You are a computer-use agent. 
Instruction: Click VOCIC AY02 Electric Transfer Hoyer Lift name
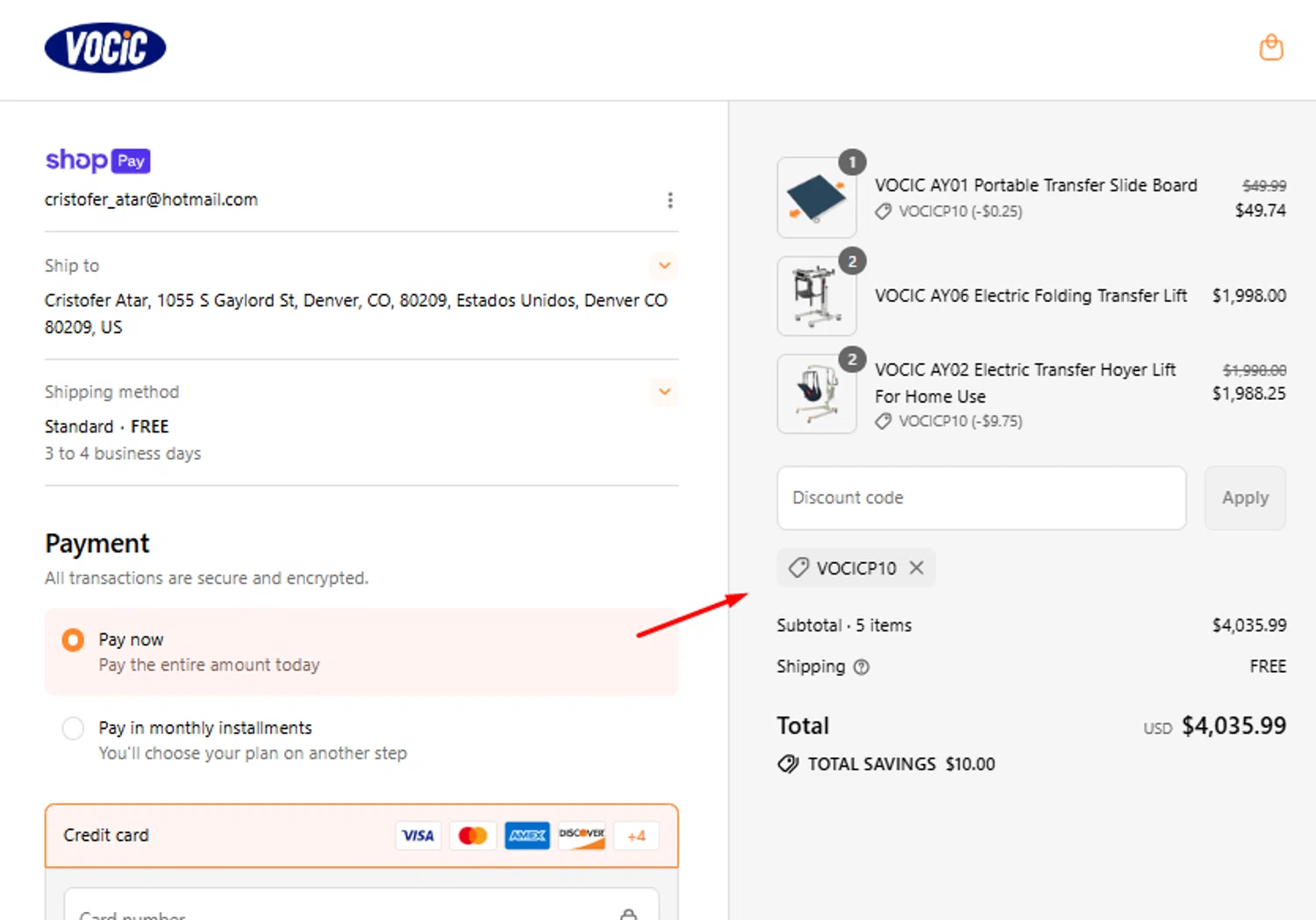click(x=1025, y=382)
